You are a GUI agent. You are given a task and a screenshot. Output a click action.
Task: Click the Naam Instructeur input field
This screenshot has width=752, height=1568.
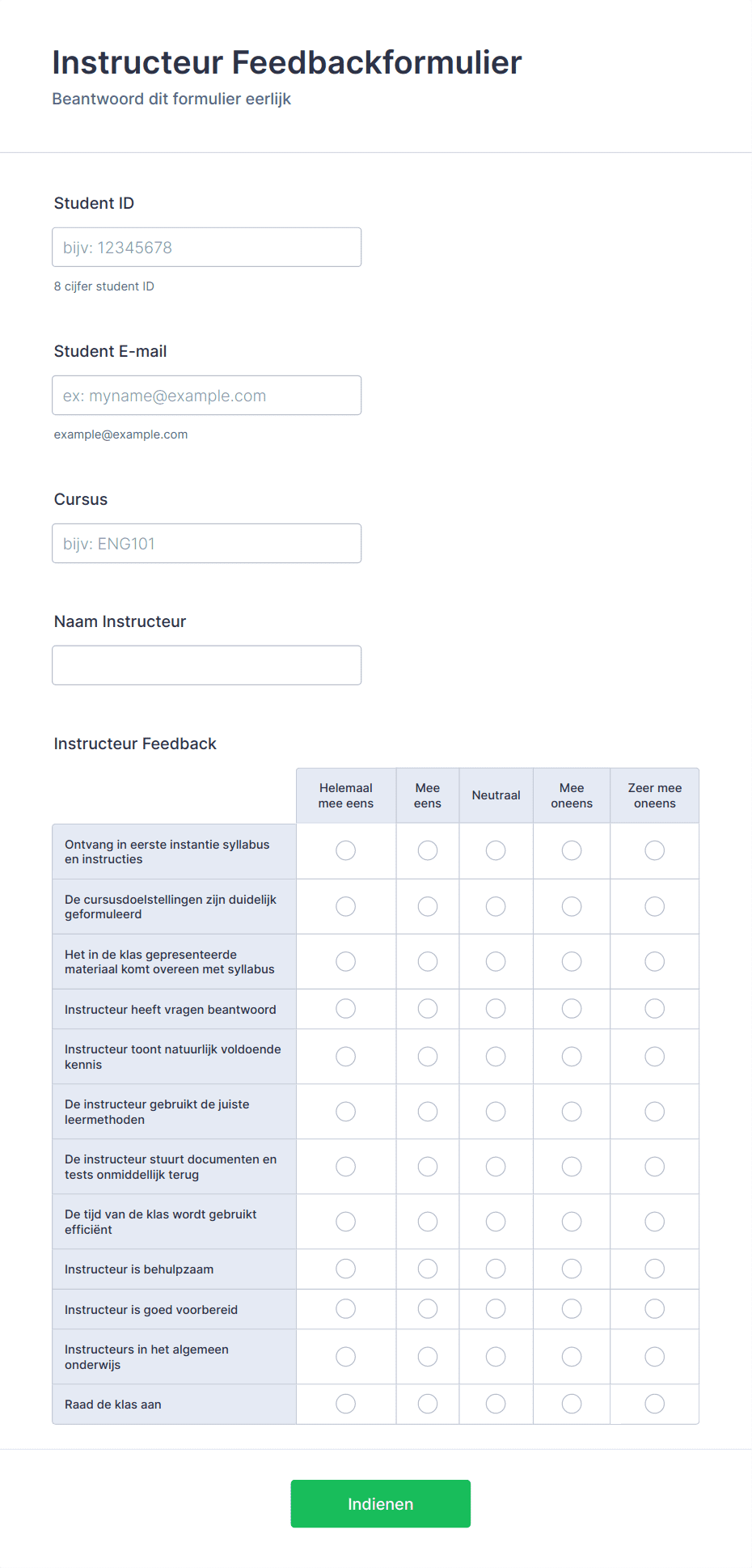(206, 664)
